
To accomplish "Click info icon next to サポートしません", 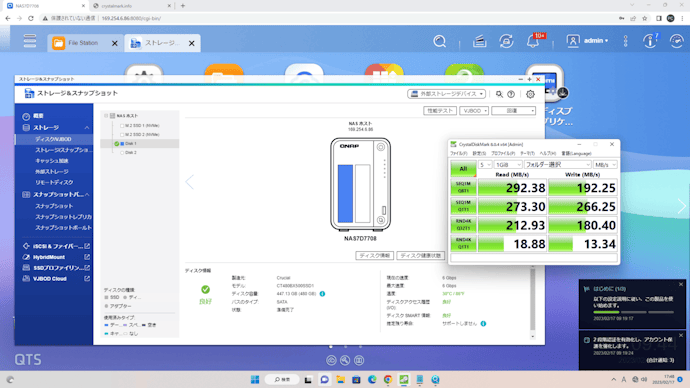I will tap(483, 324).
